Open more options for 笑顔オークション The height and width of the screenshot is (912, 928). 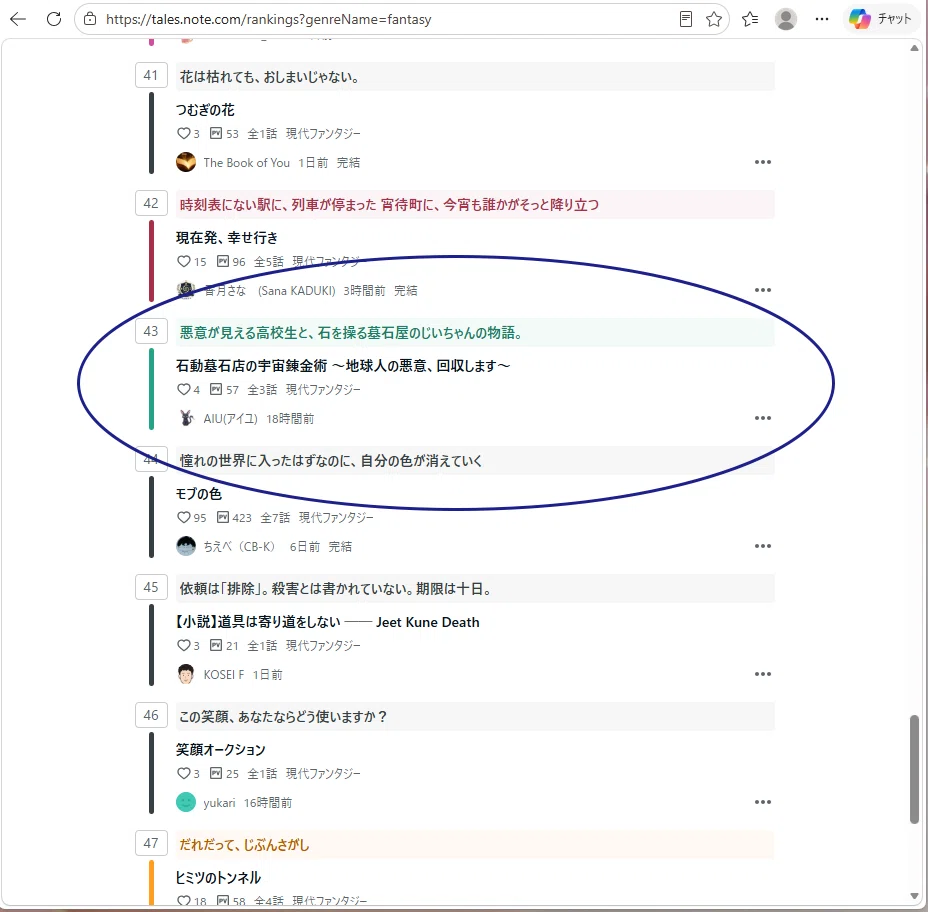[763, 802]
